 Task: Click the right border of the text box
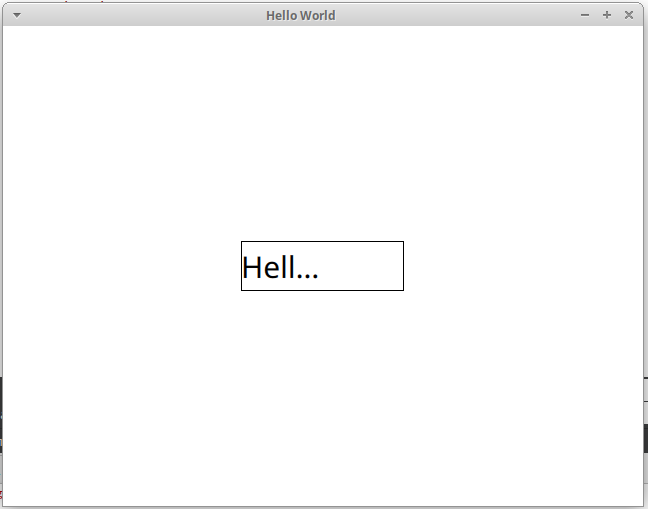(x=403, y=266)
